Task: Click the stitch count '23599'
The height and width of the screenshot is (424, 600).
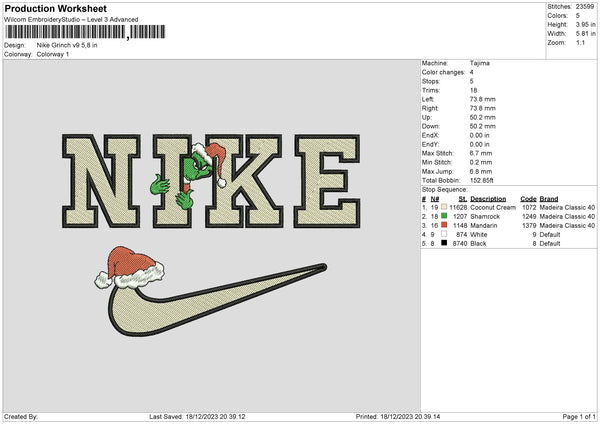Action: click(585, 7)
